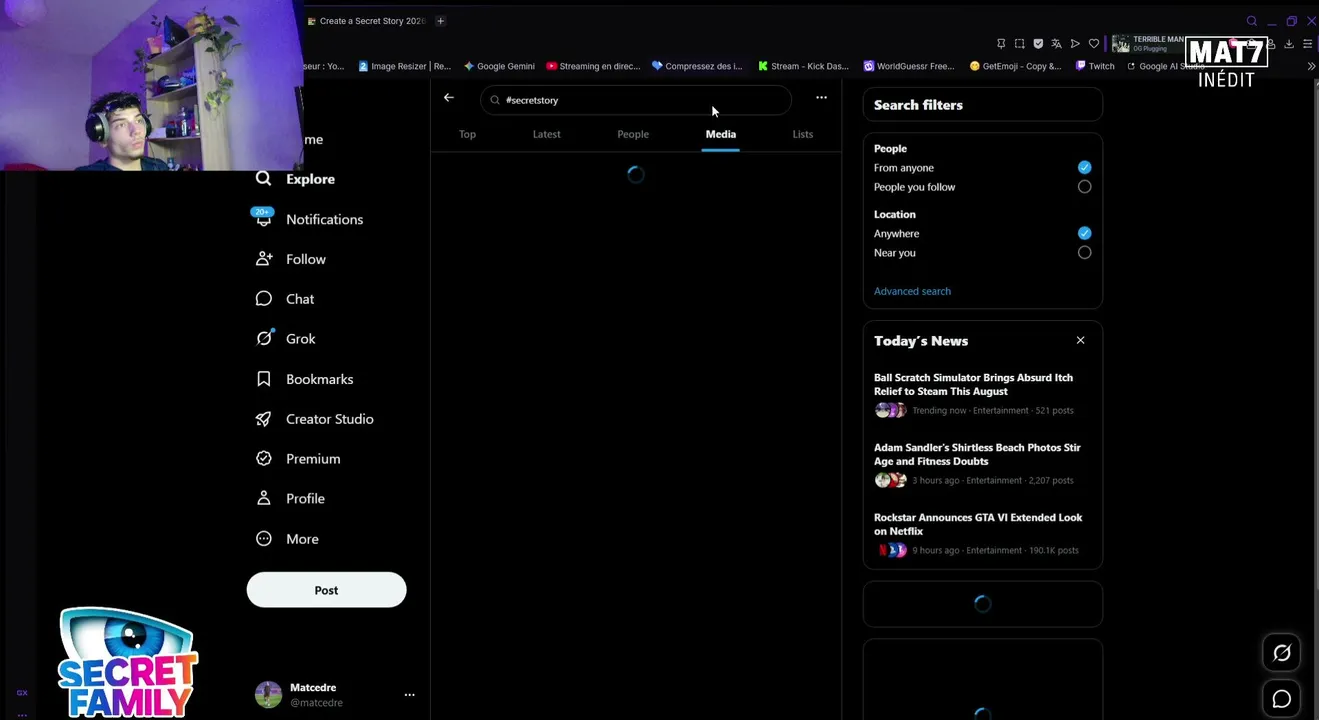Switch to the Latest tab

tap(546, 134)
